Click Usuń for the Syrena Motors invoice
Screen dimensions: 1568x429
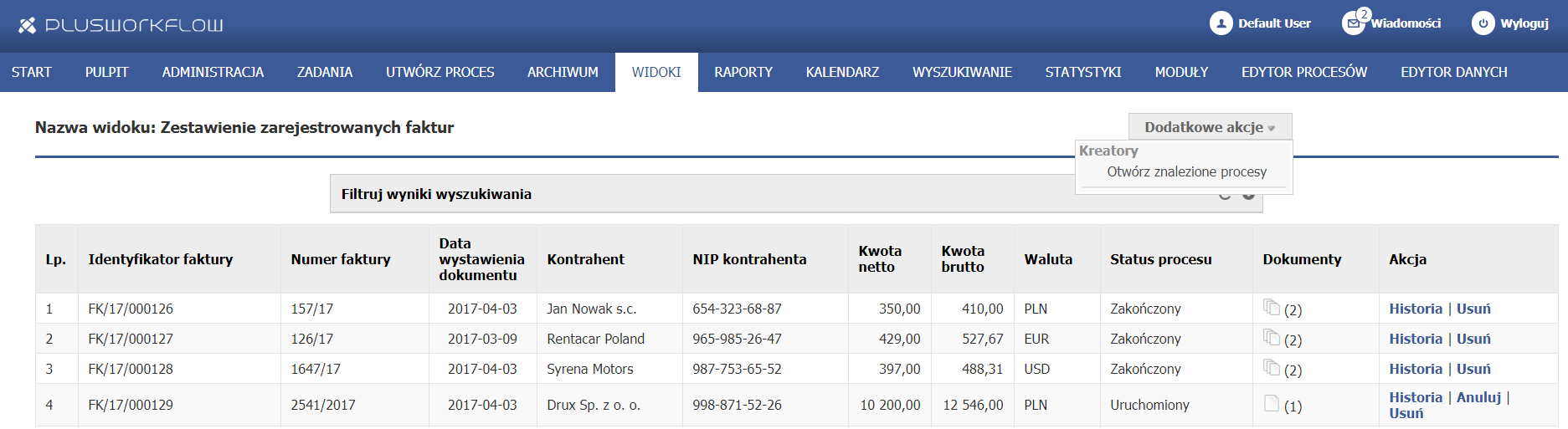(1473, 369)
